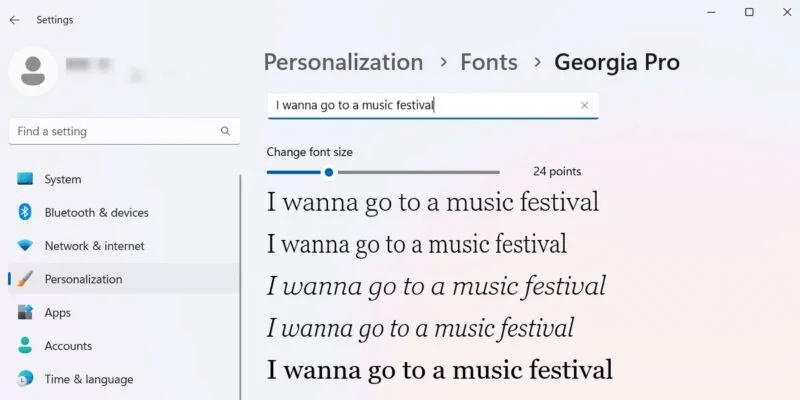
Task: Click the font preview text input
Action: (433, 106)
